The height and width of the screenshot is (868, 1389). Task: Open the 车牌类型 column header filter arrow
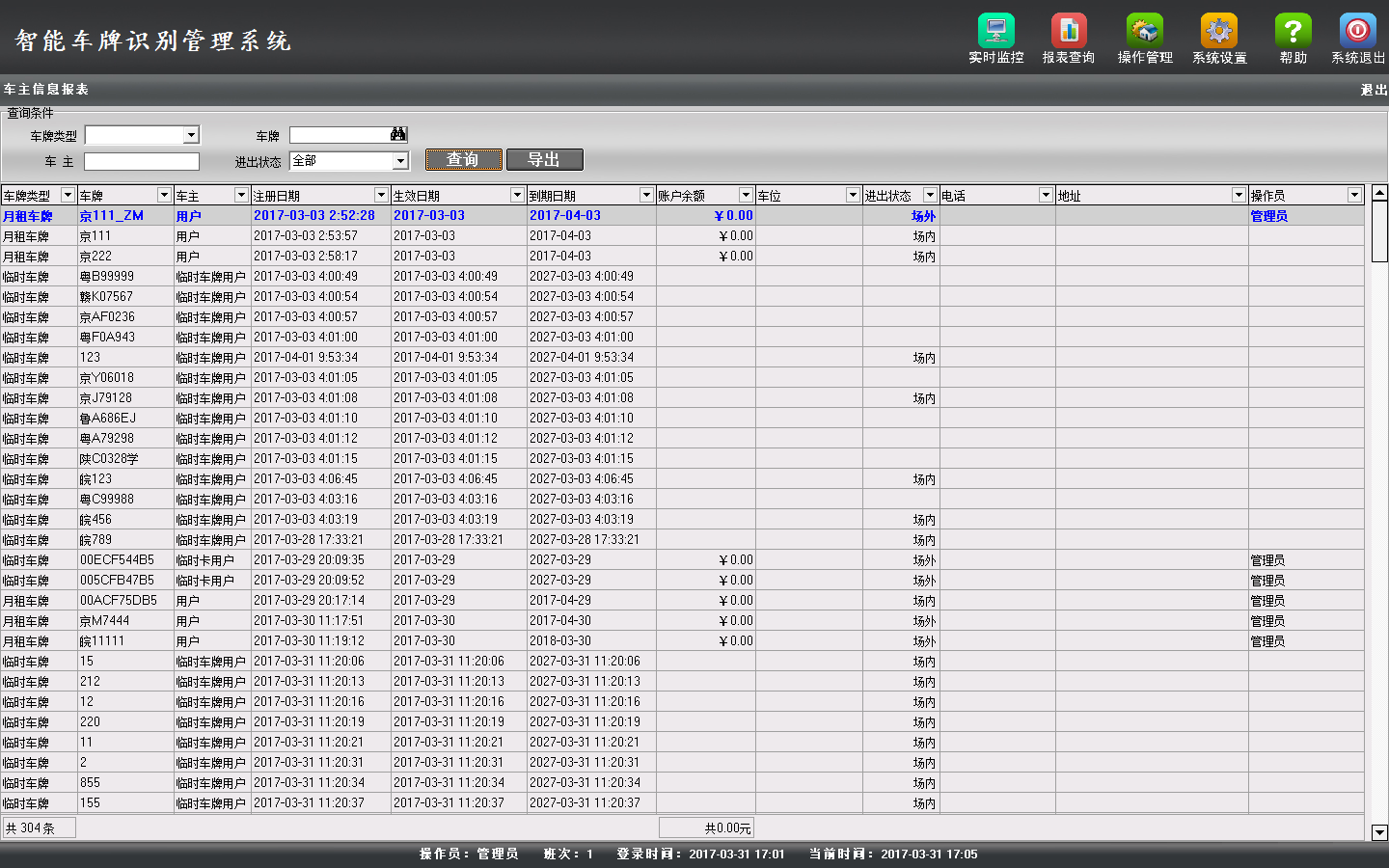click(68, 196)
